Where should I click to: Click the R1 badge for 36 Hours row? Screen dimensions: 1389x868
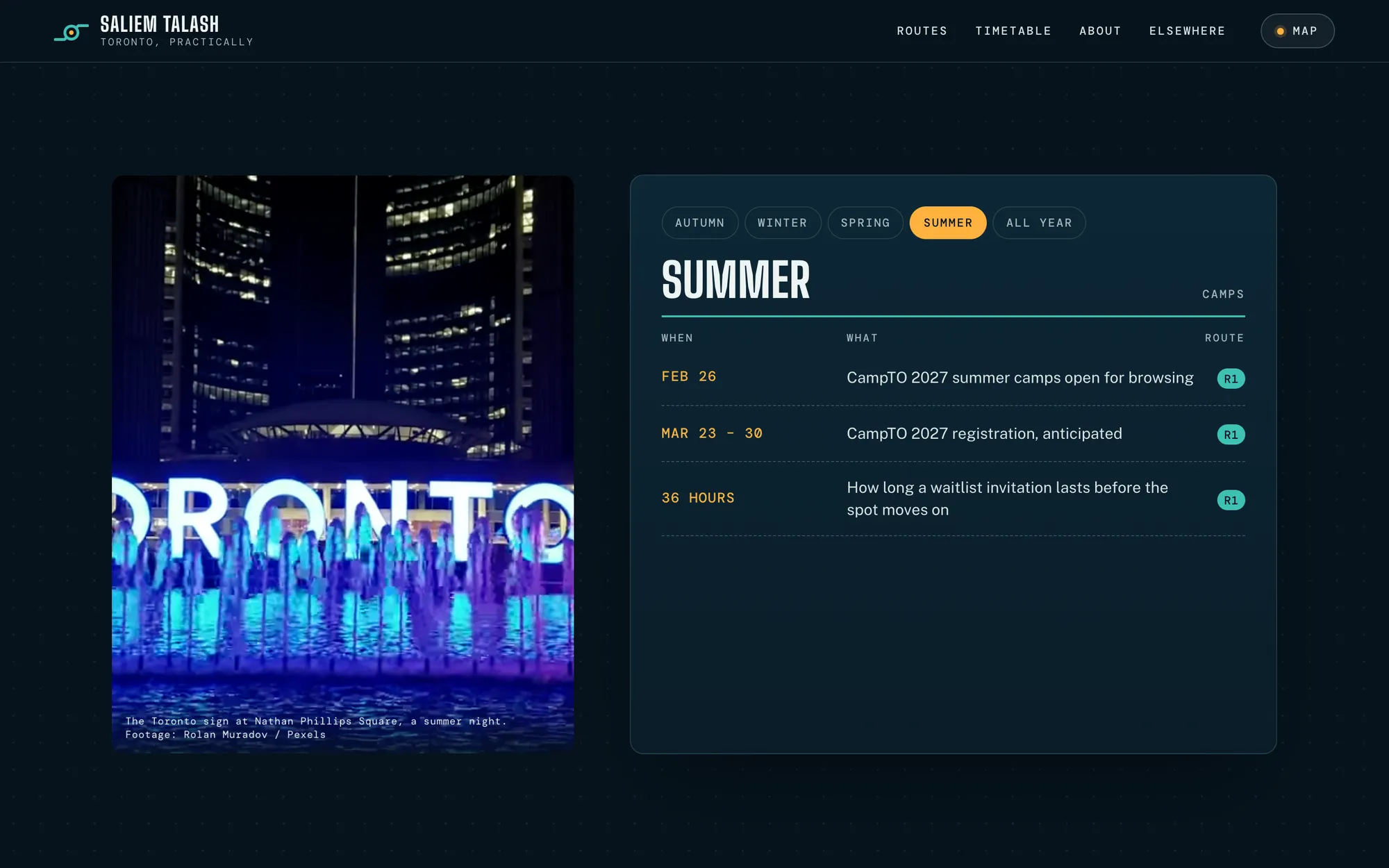point(1231,500)
